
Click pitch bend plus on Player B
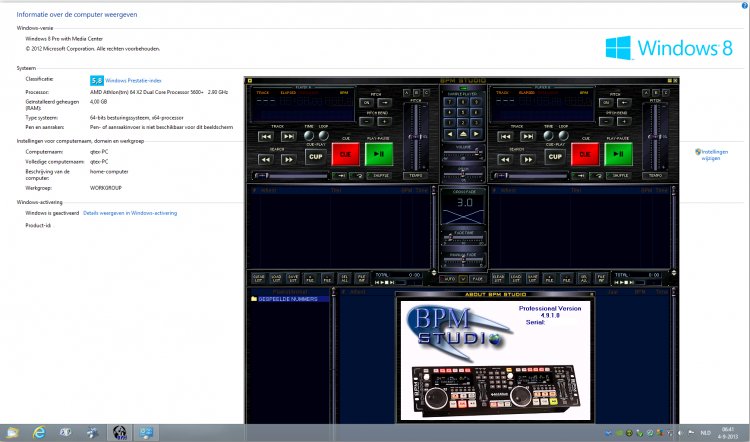[624, 122]
